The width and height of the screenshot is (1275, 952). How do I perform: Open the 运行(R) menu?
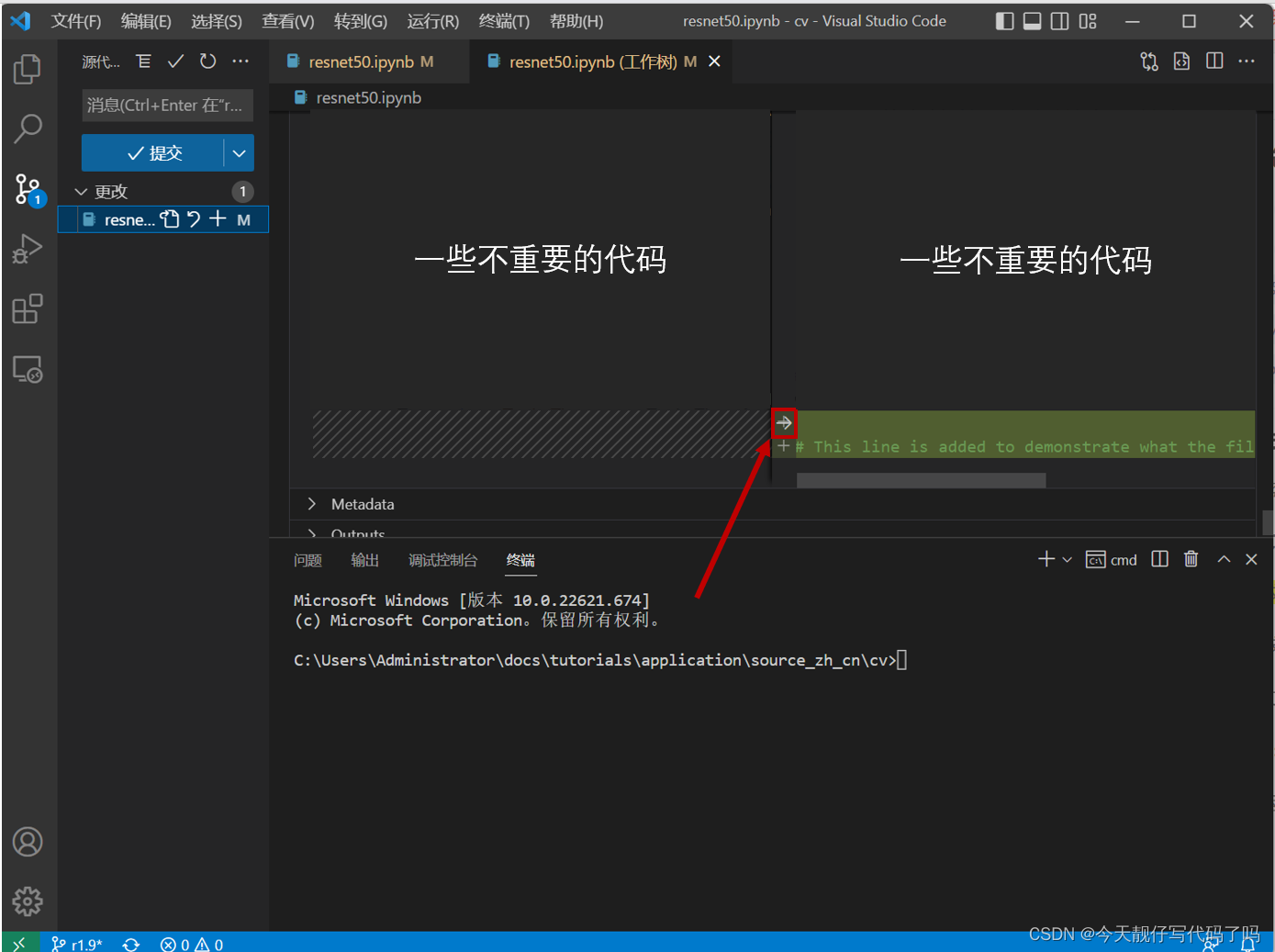click(433, 21)
